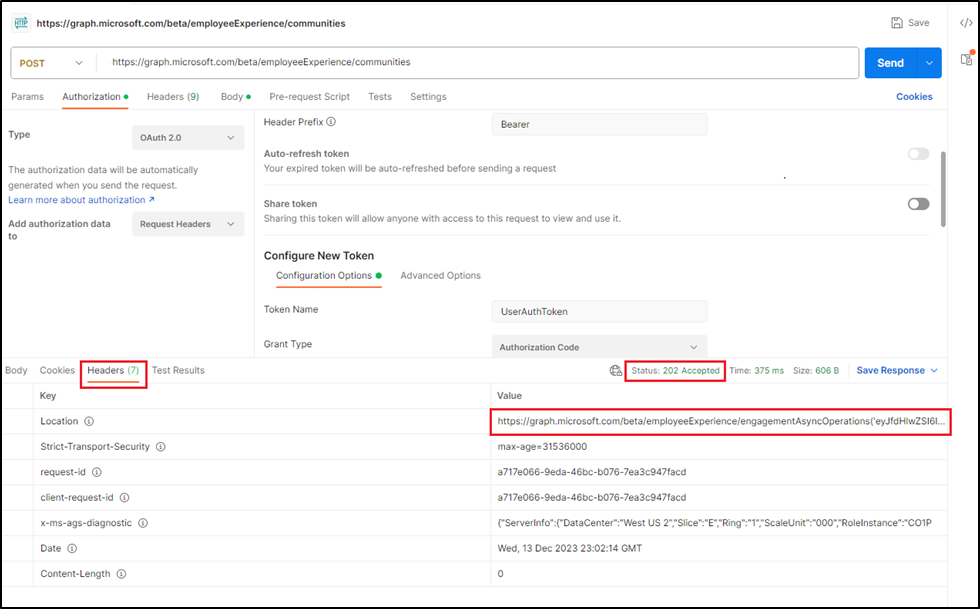The width and height of the screenshot is (980, 609).
Task: Switch to the Params tab
Action: point(28,97)
